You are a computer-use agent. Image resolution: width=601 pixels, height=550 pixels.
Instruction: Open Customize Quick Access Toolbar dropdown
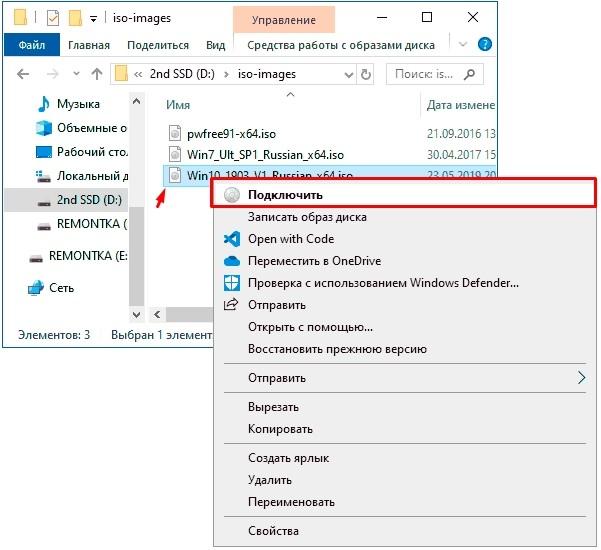point(93,18)
